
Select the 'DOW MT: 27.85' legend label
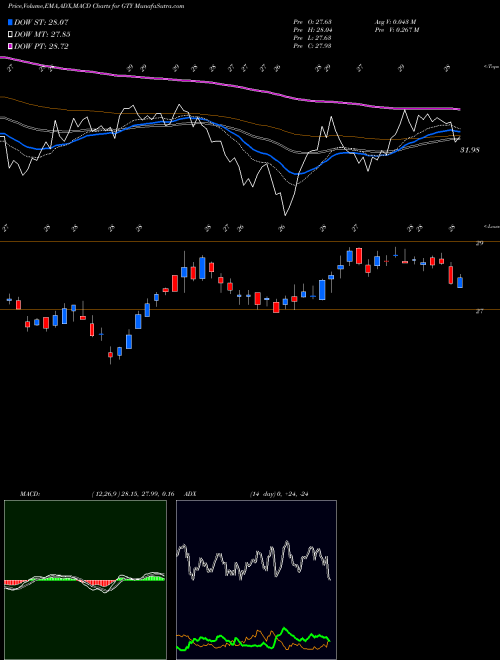42,35
